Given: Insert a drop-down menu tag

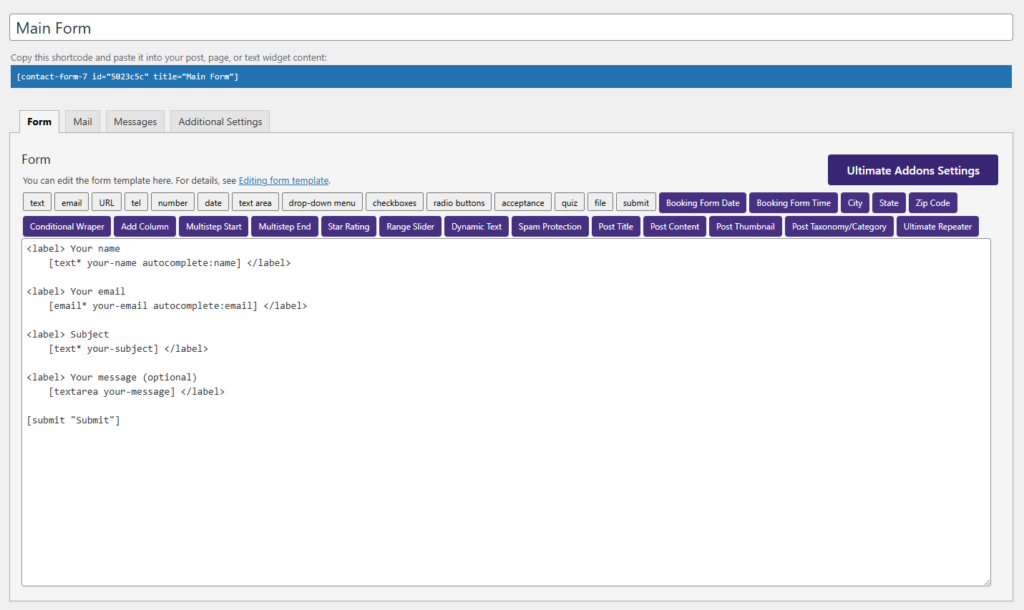Looking at the screenshot, I should [x=322, y=202].
